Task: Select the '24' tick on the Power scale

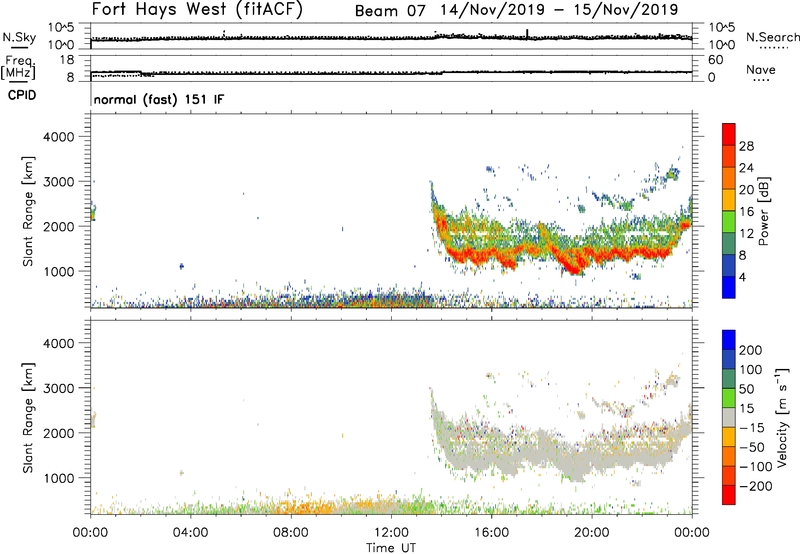Action: coord(746,168)
